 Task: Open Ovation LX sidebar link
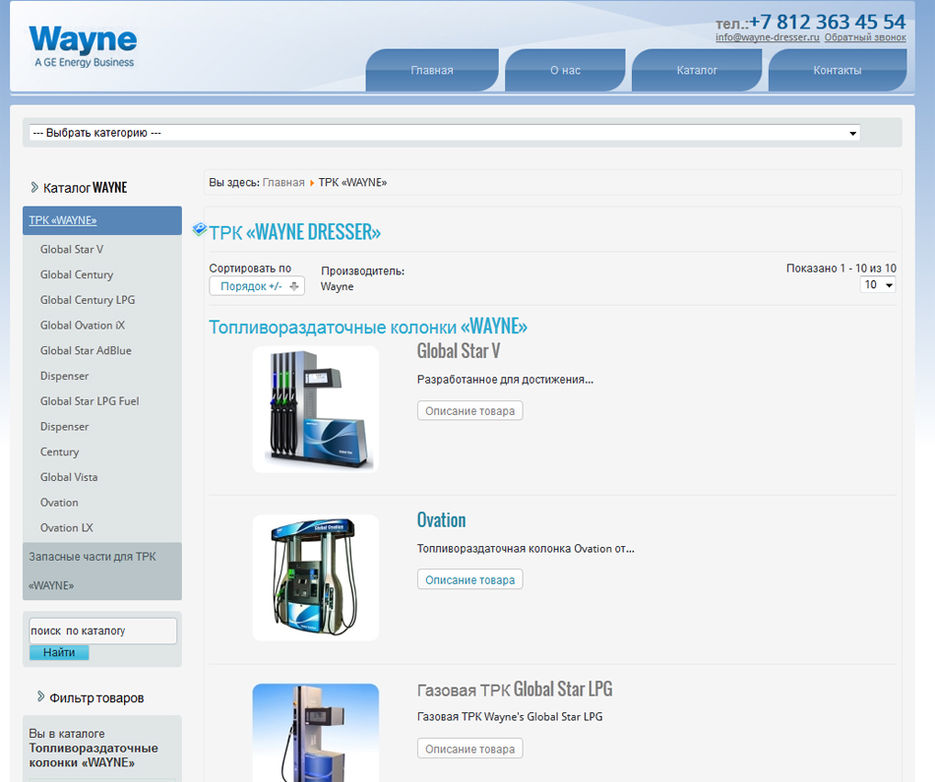pyautogui.click(x=66, y=528)
